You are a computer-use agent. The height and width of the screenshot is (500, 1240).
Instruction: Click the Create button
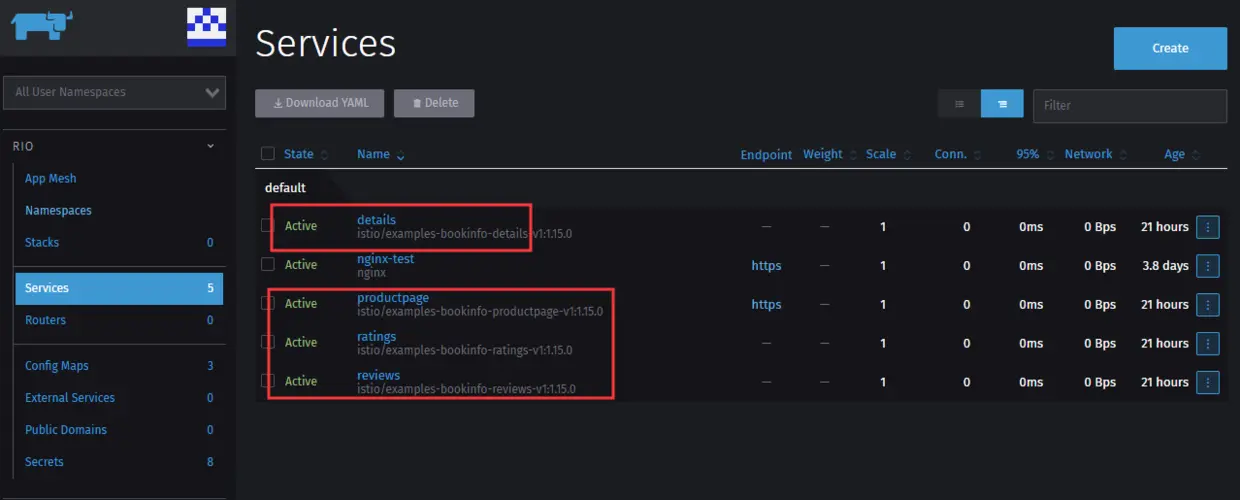pos(1170,48)
